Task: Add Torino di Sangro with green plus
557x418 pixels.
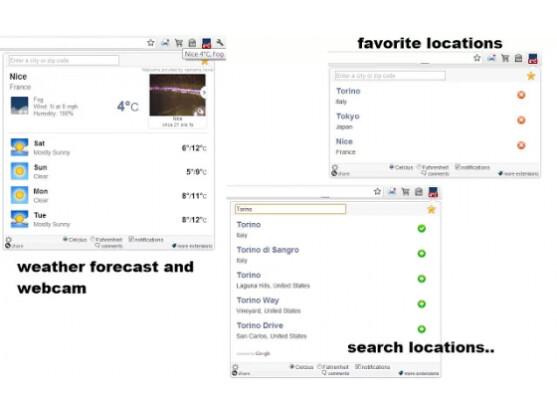Action: tap(422, 254)
